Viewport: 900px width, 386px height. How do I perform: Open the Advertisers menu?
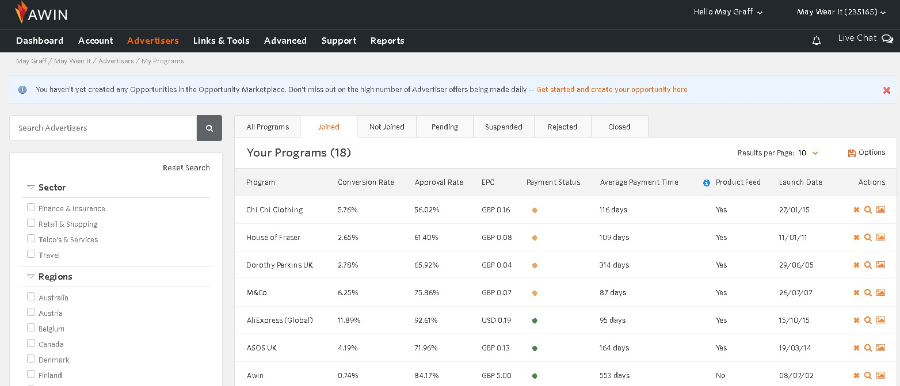tap(153, 41)
